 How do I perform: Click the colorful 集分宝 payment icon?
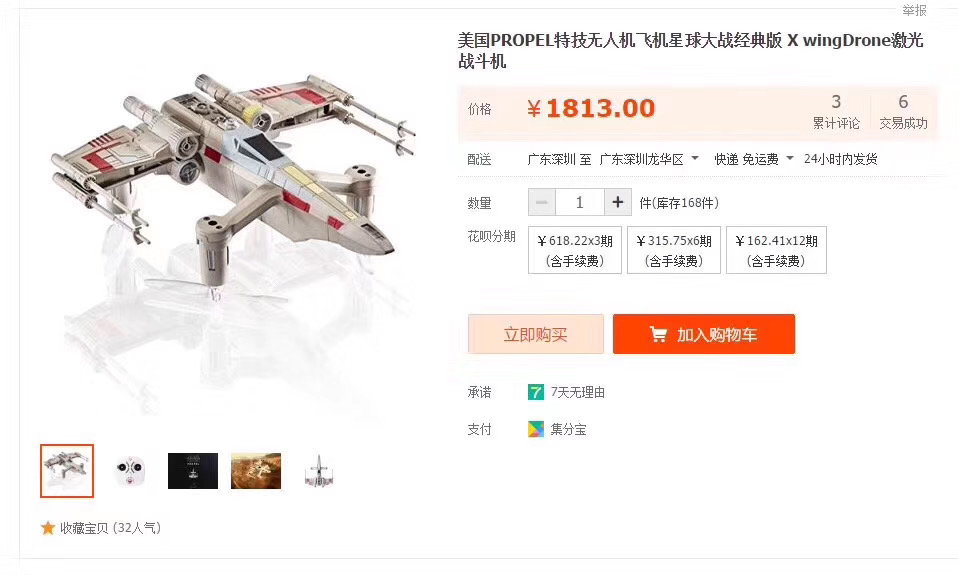click(536, 430)
